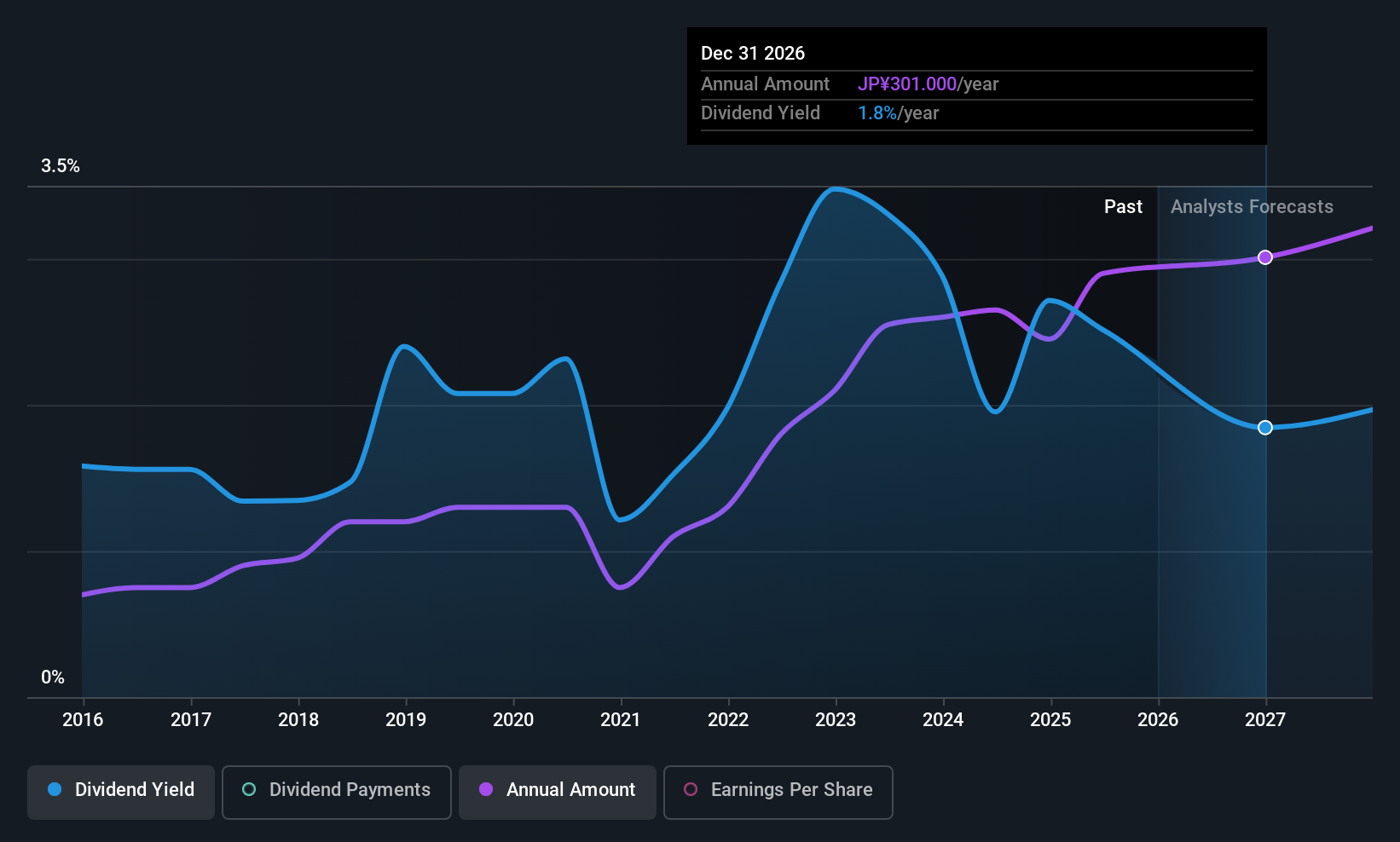Click the 2026 x-axis label
The width and height of the screenshot is (1400, 842).
tap(1158, 720)
